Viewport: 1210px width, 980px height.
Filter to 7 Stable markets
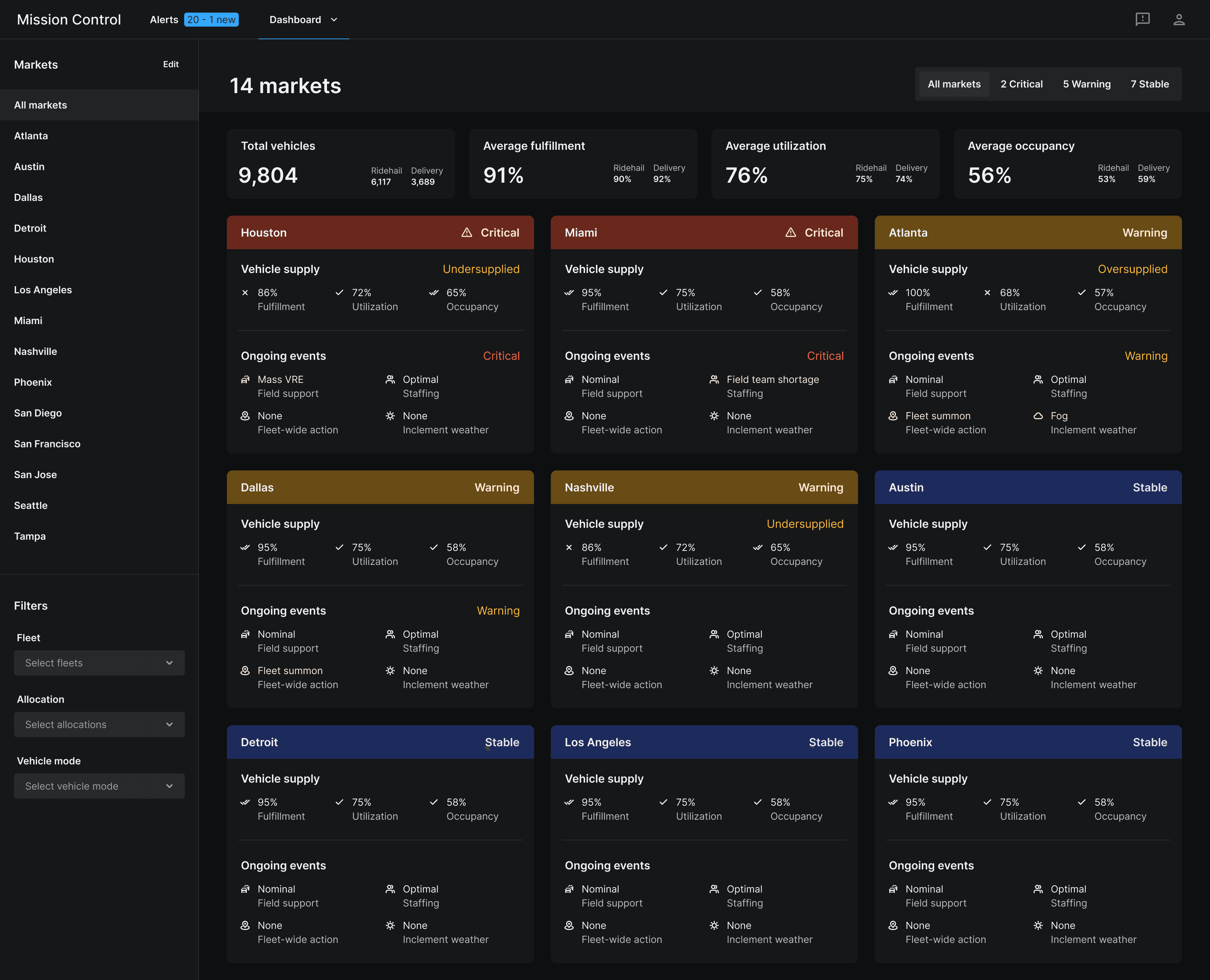pyautogui.click(x=1149, y=84)
